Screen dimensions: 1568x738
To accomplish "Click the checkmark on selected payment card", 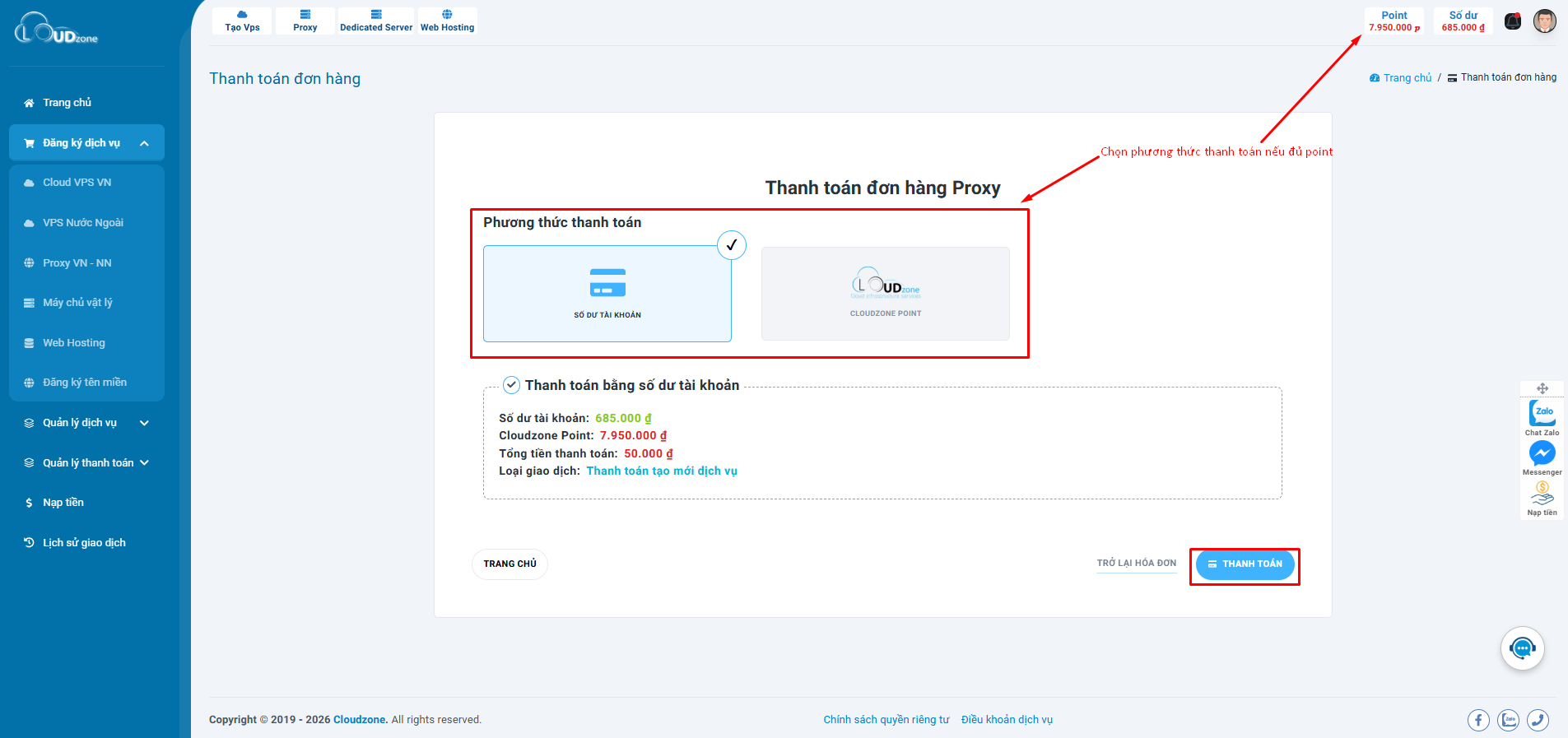I will 731,245.
